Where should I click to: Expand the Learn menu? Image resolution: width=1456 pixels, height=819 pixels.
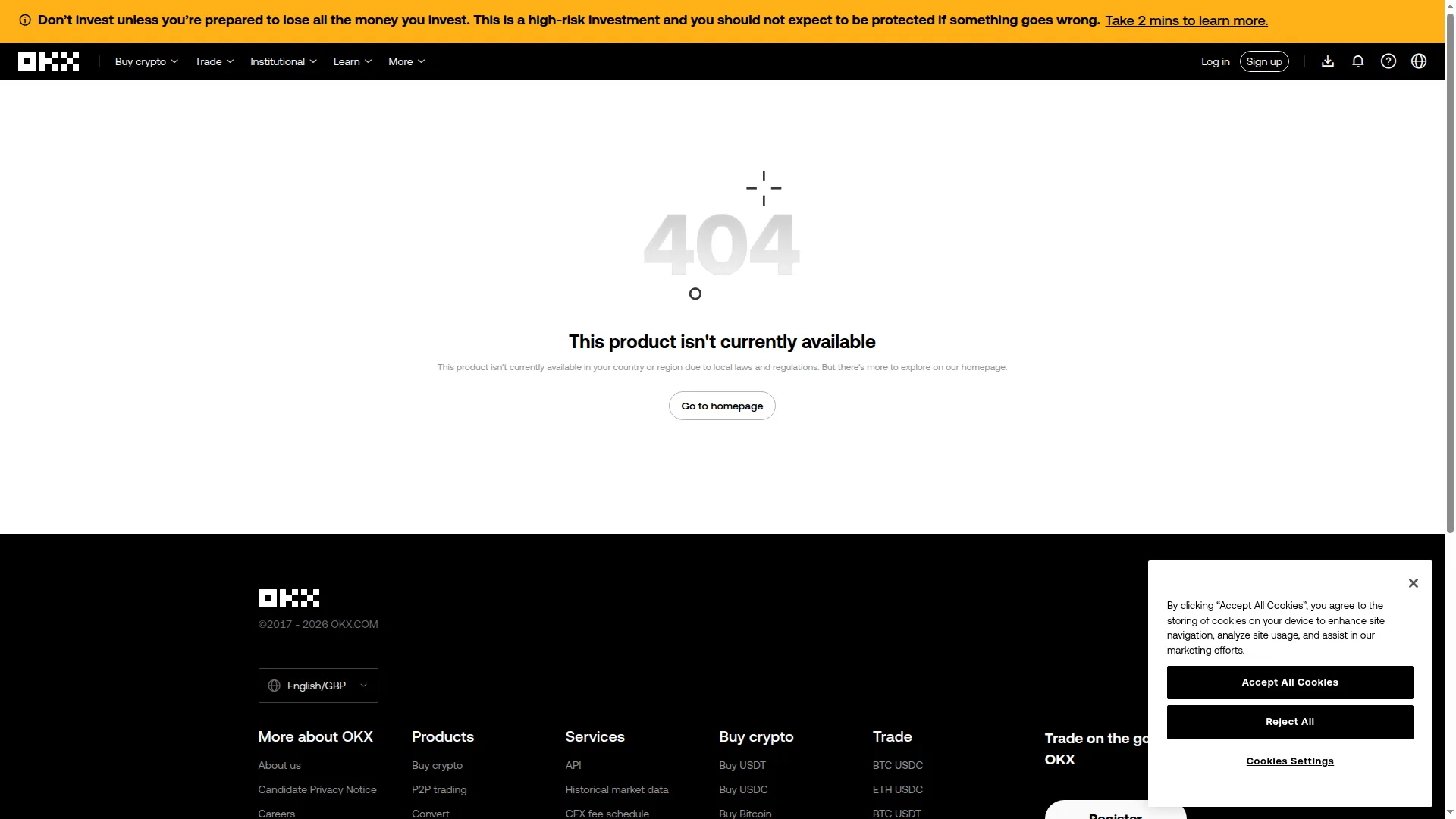tap(353, 61)
